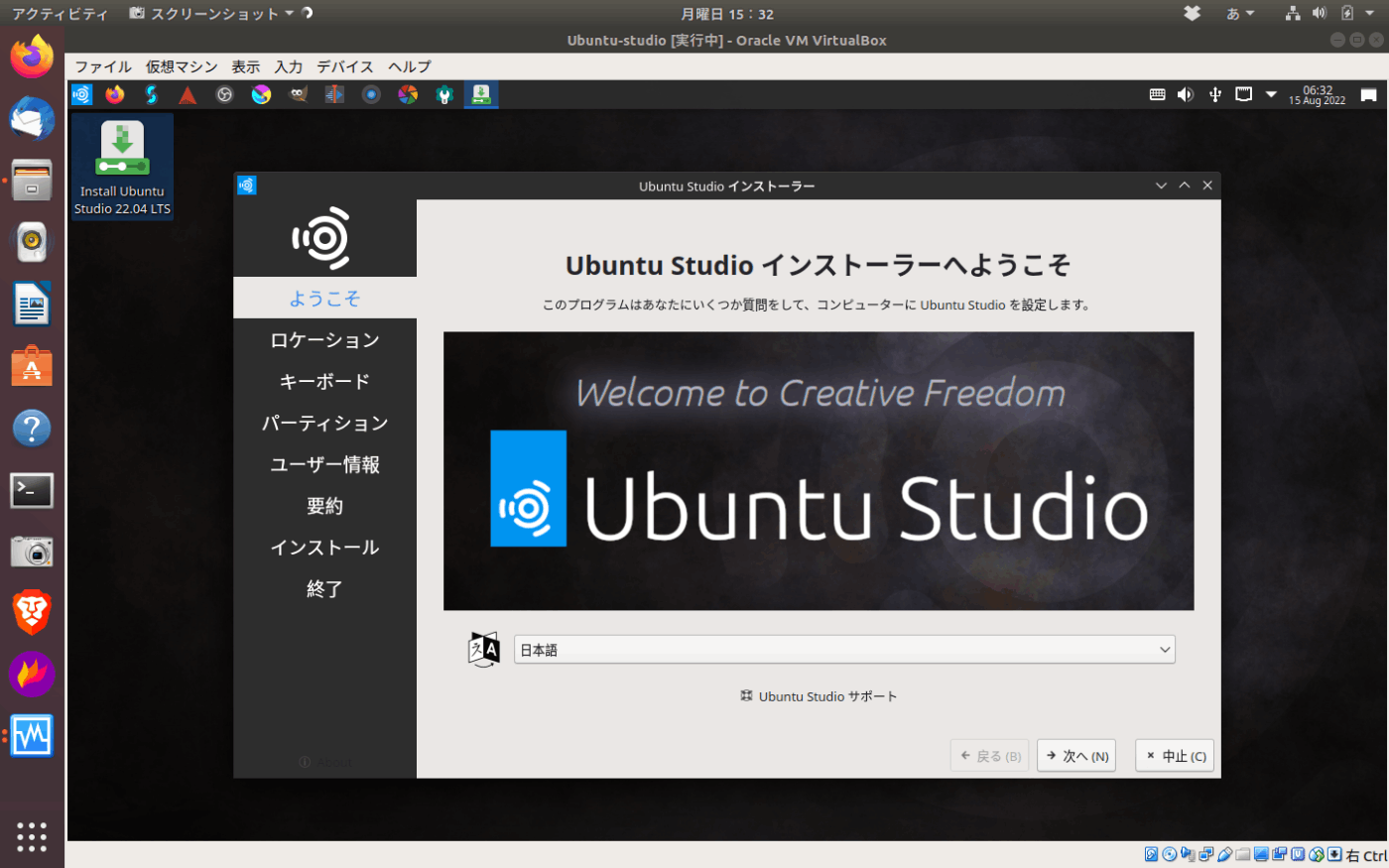
Task: Select the 終了 step in sidebar
Action: [324, 589]
